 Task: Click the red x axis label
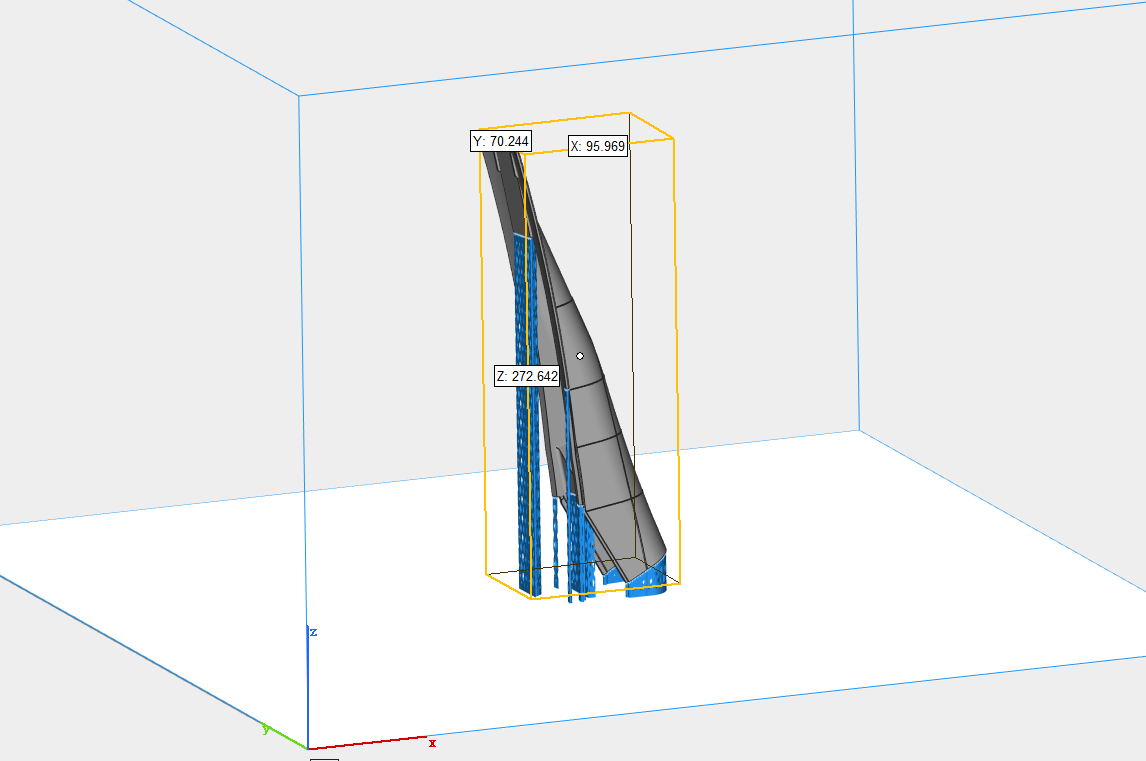(430, 744)
